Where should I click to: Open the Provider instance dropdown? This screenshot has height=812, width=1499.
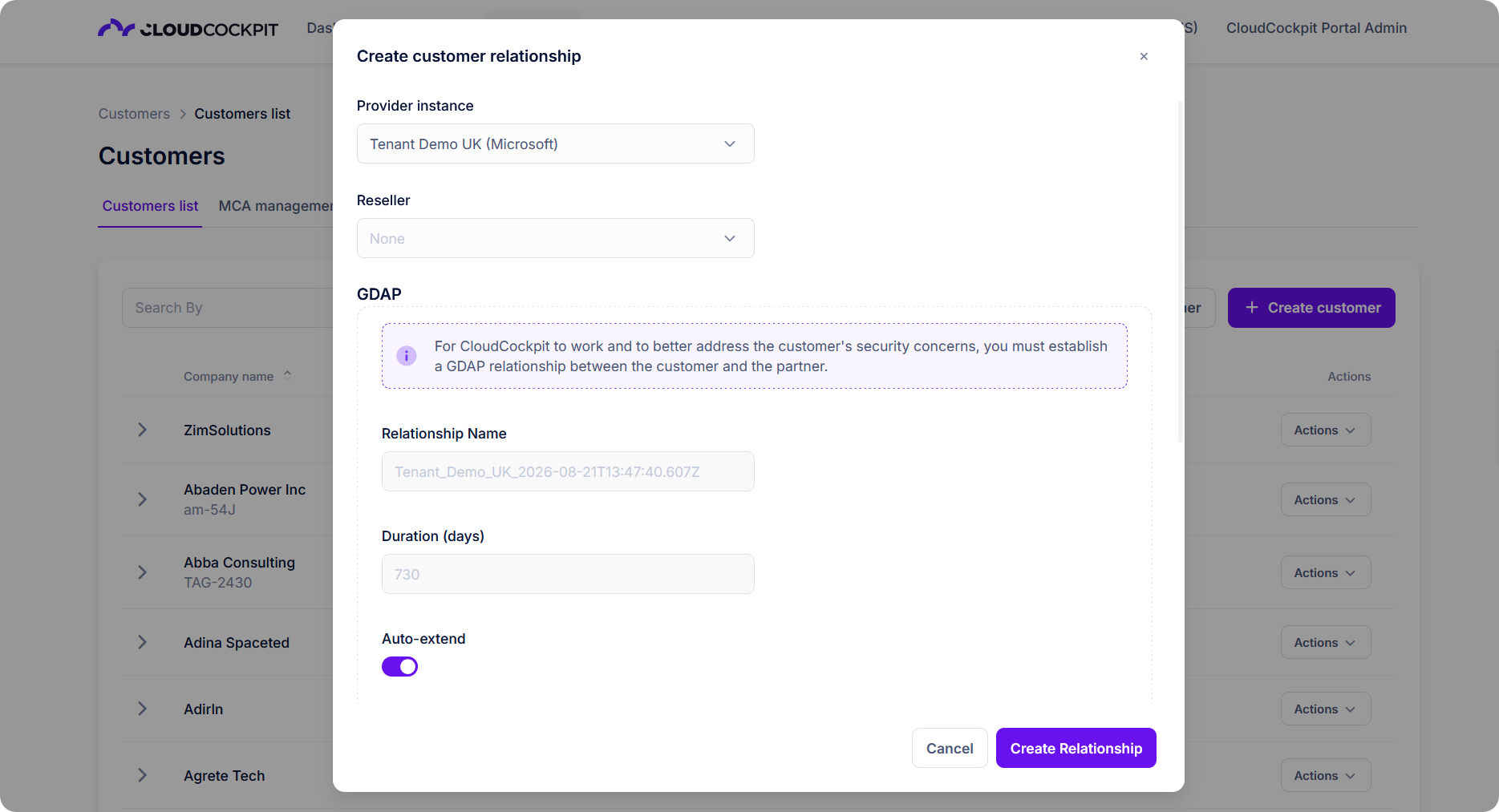click(x=555, y=143)
